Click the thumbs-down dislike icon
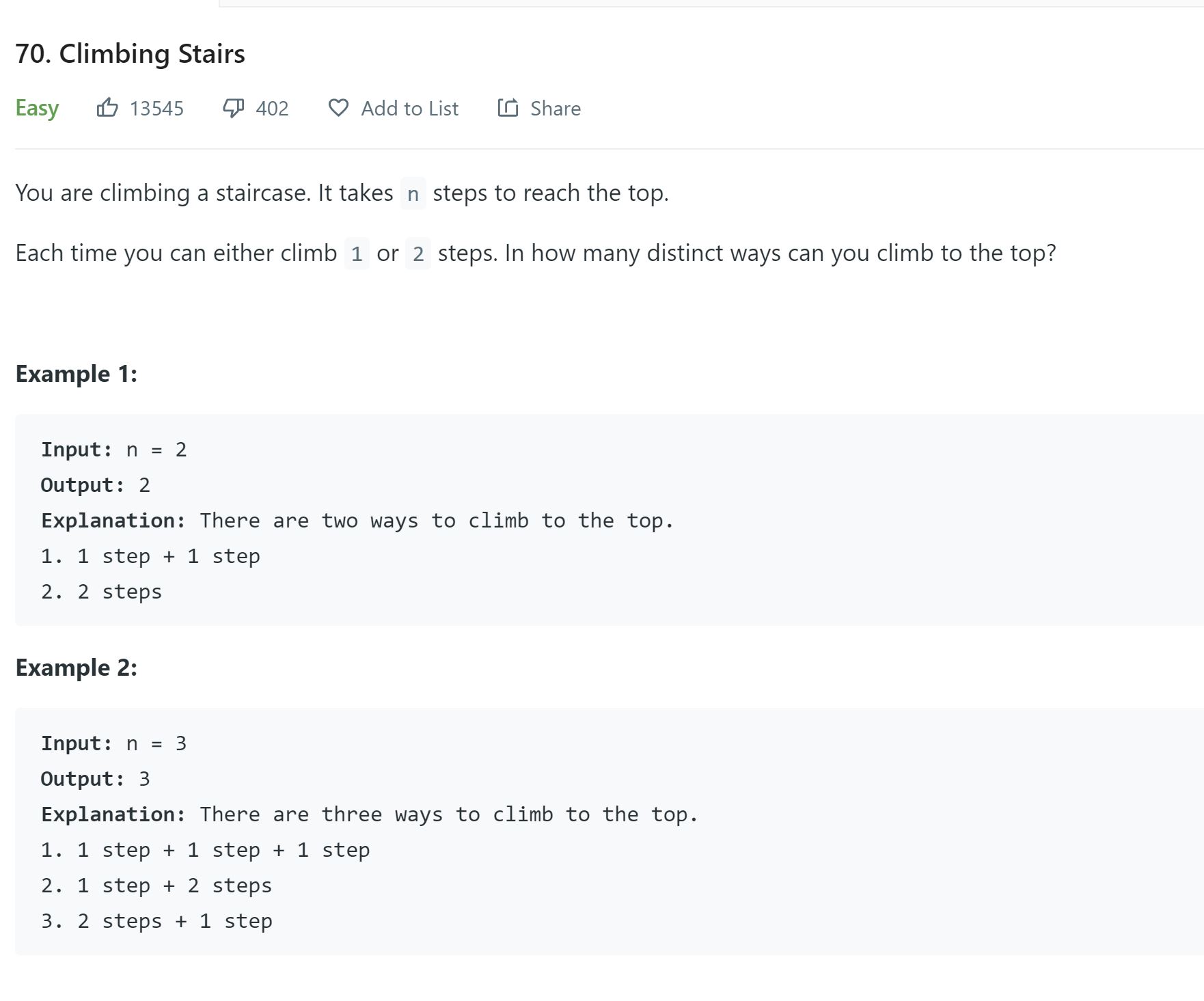1204x1001 pixels. [x=234, y=108]
